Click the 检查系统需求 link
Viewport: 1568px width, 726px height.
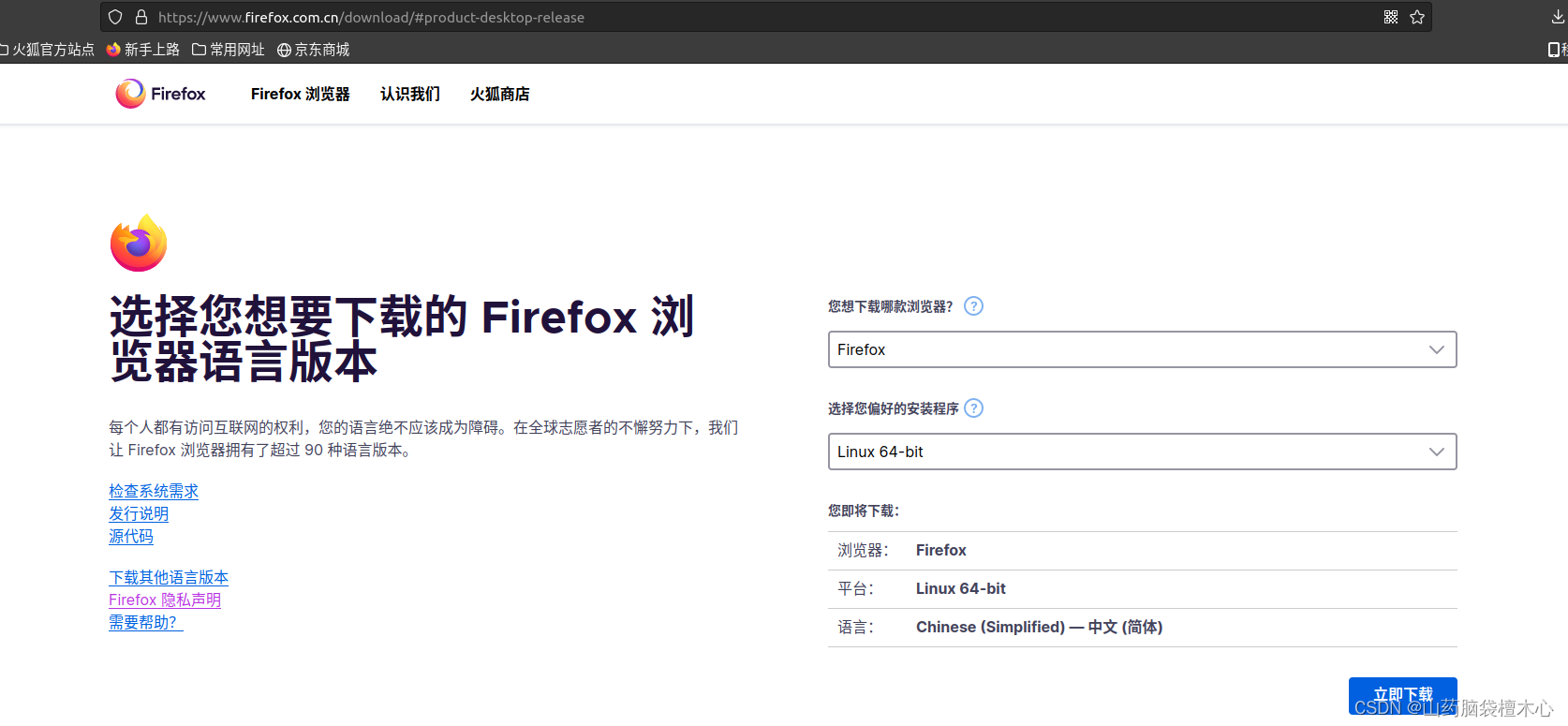click(154, 491)
